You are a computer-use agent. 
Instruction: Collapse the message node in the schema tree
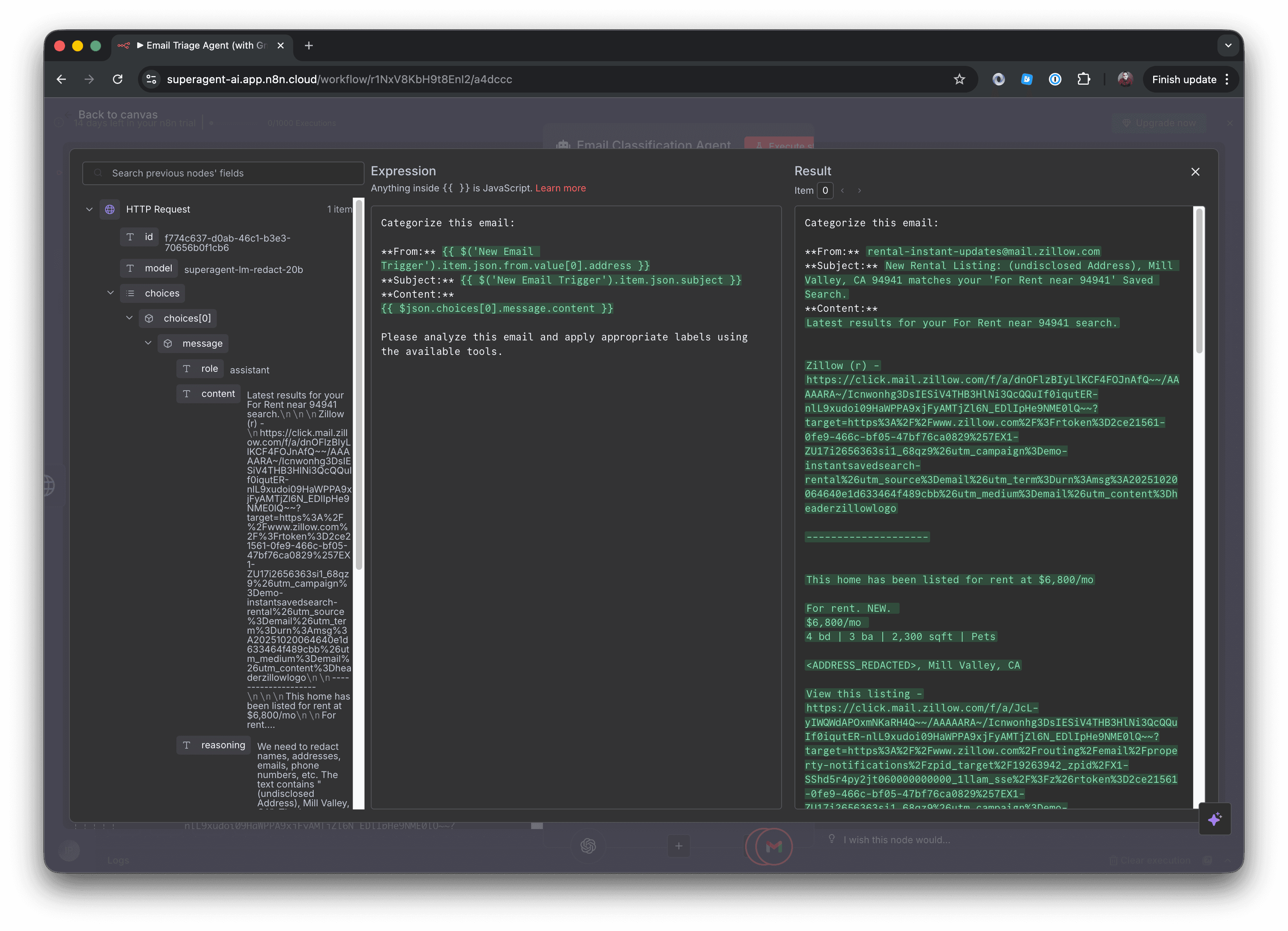pos(148,343)
